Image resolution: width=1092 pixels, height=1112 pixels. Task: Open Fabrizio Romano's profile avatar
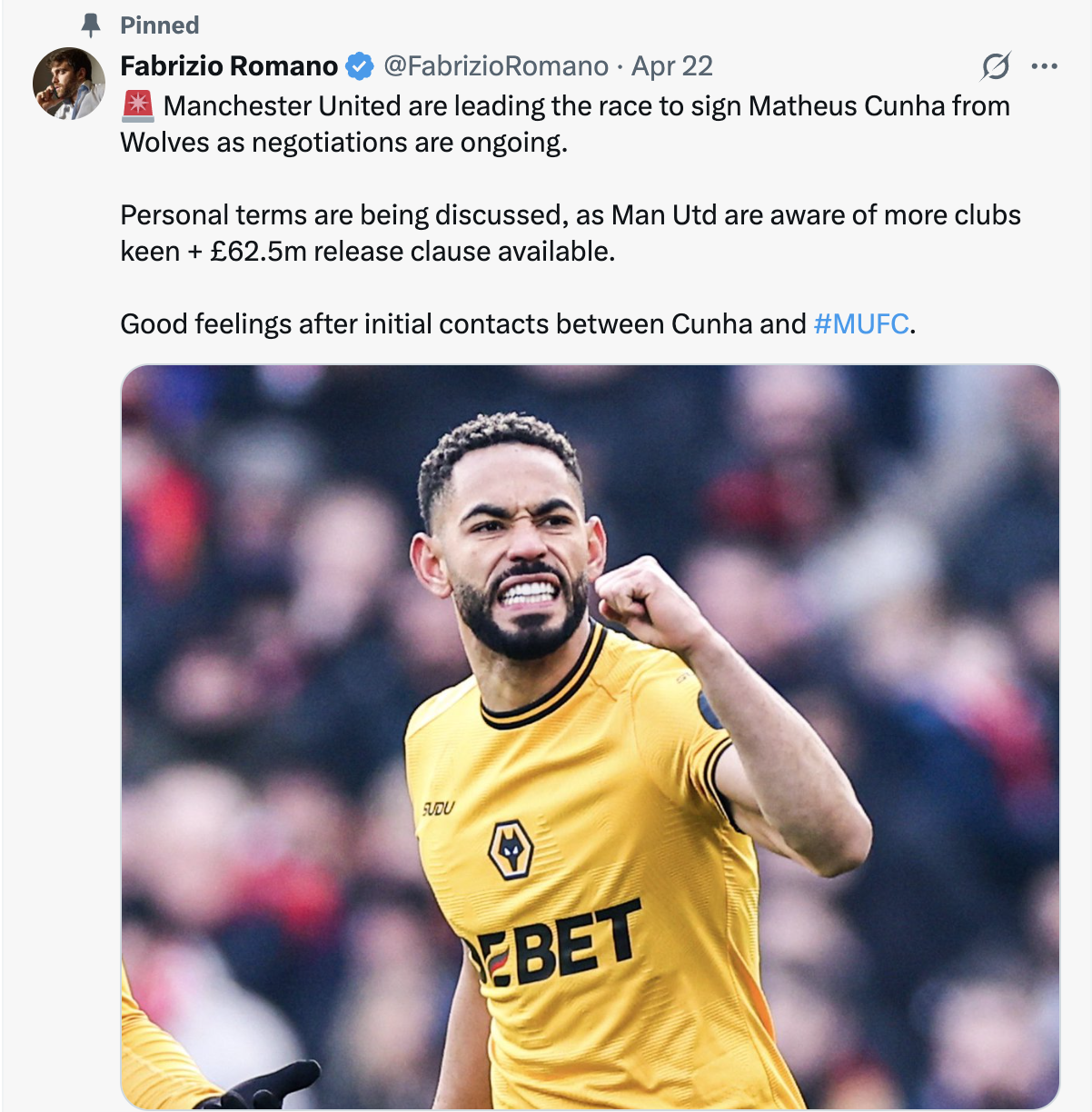(x=69, y=84)
